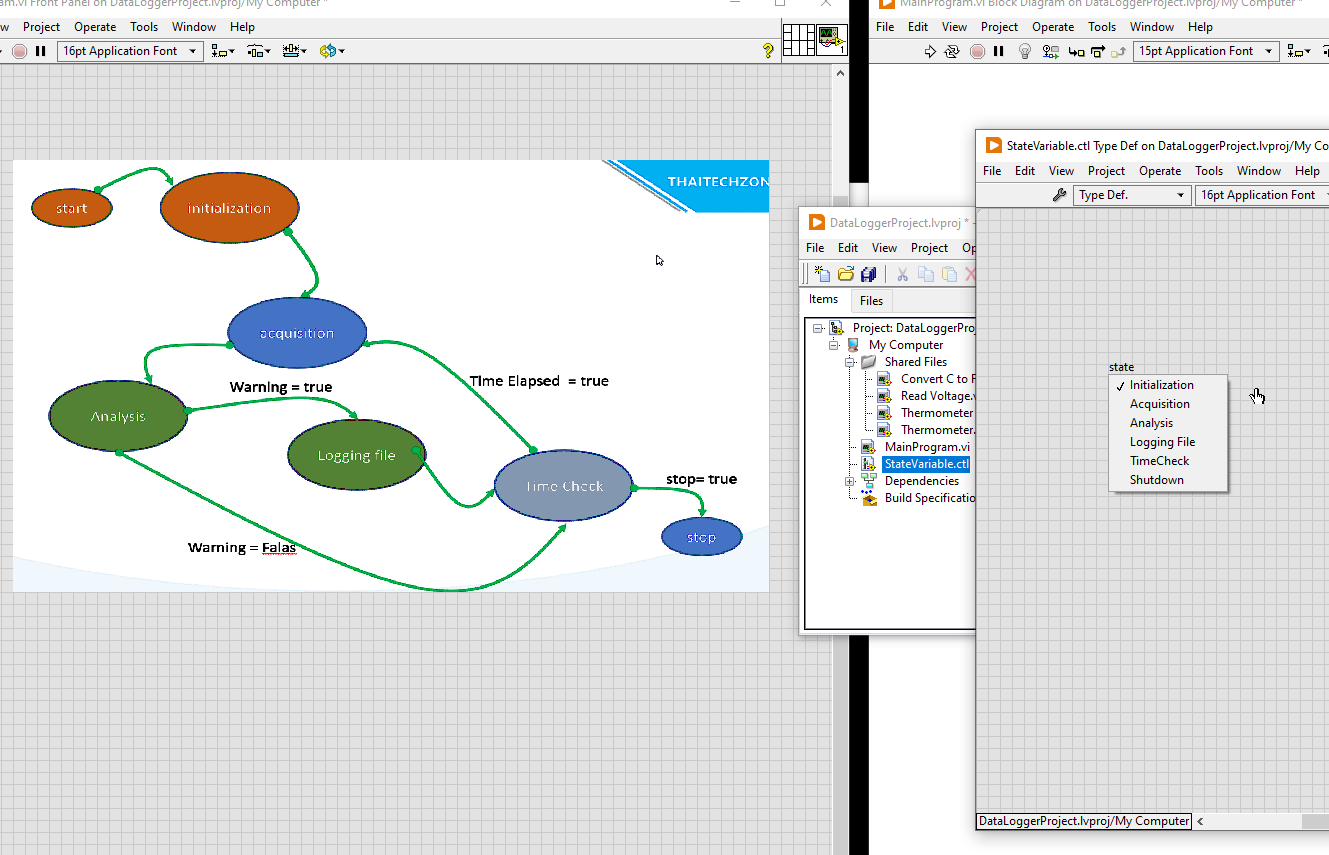Open Align Objects menu in Block Diagram
This screenshot has height=855, width=1329.
coord(1300,51)
